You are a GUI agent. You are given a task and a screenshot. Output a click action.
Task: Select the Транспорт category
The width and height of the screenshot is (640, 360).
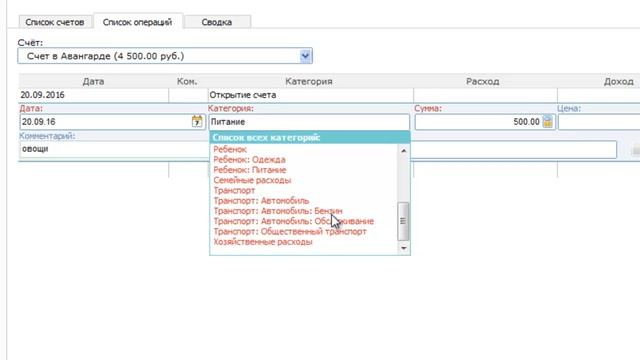[234, 191]
